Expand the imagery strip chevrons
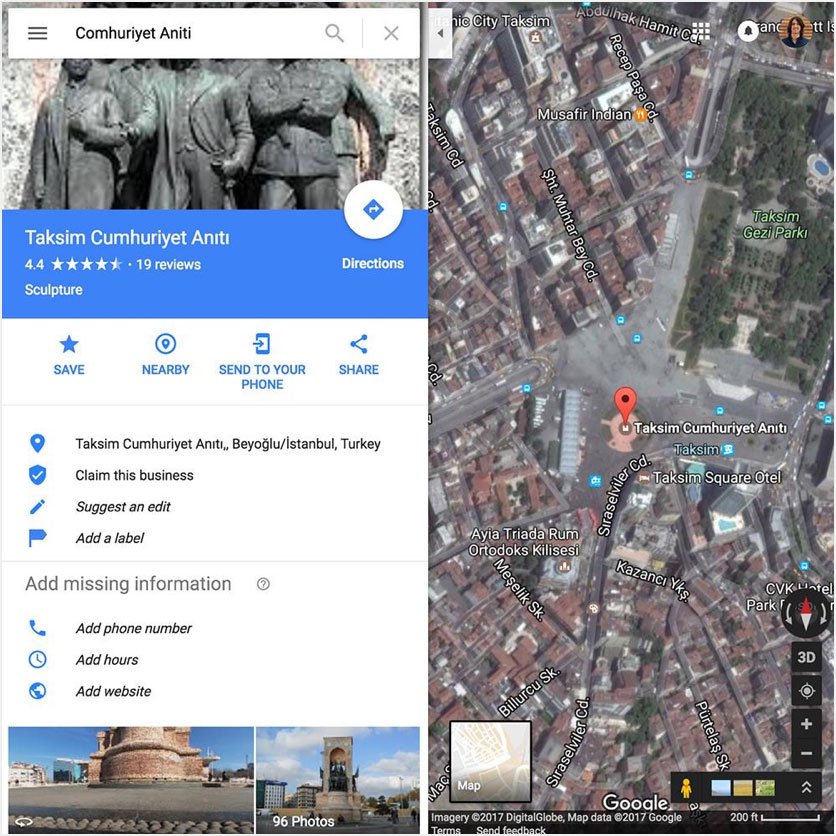 coord(807,787)
